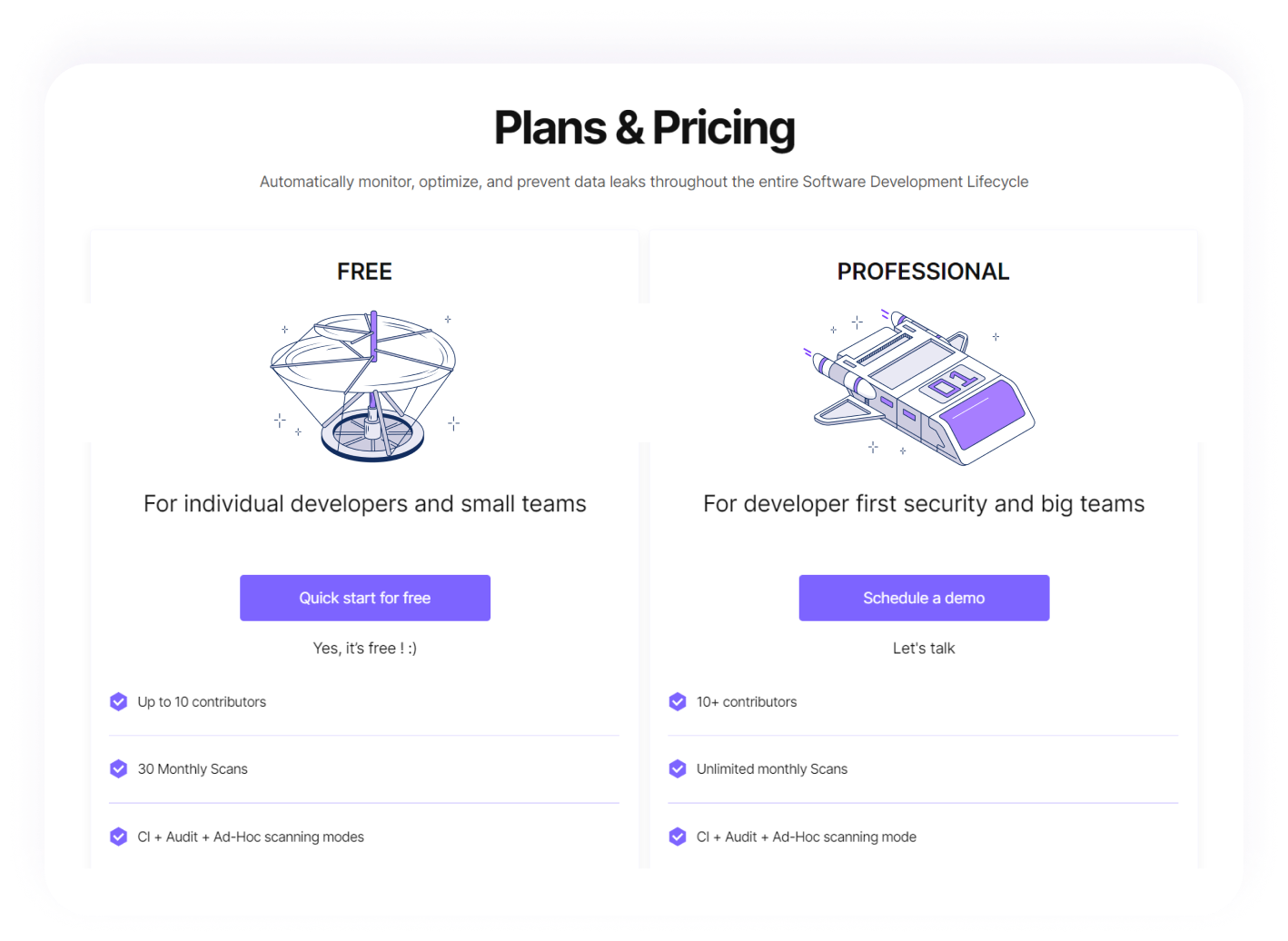1288x941 pixels.
Task: Click the Schedule a demo button
Action: point(924,598)
